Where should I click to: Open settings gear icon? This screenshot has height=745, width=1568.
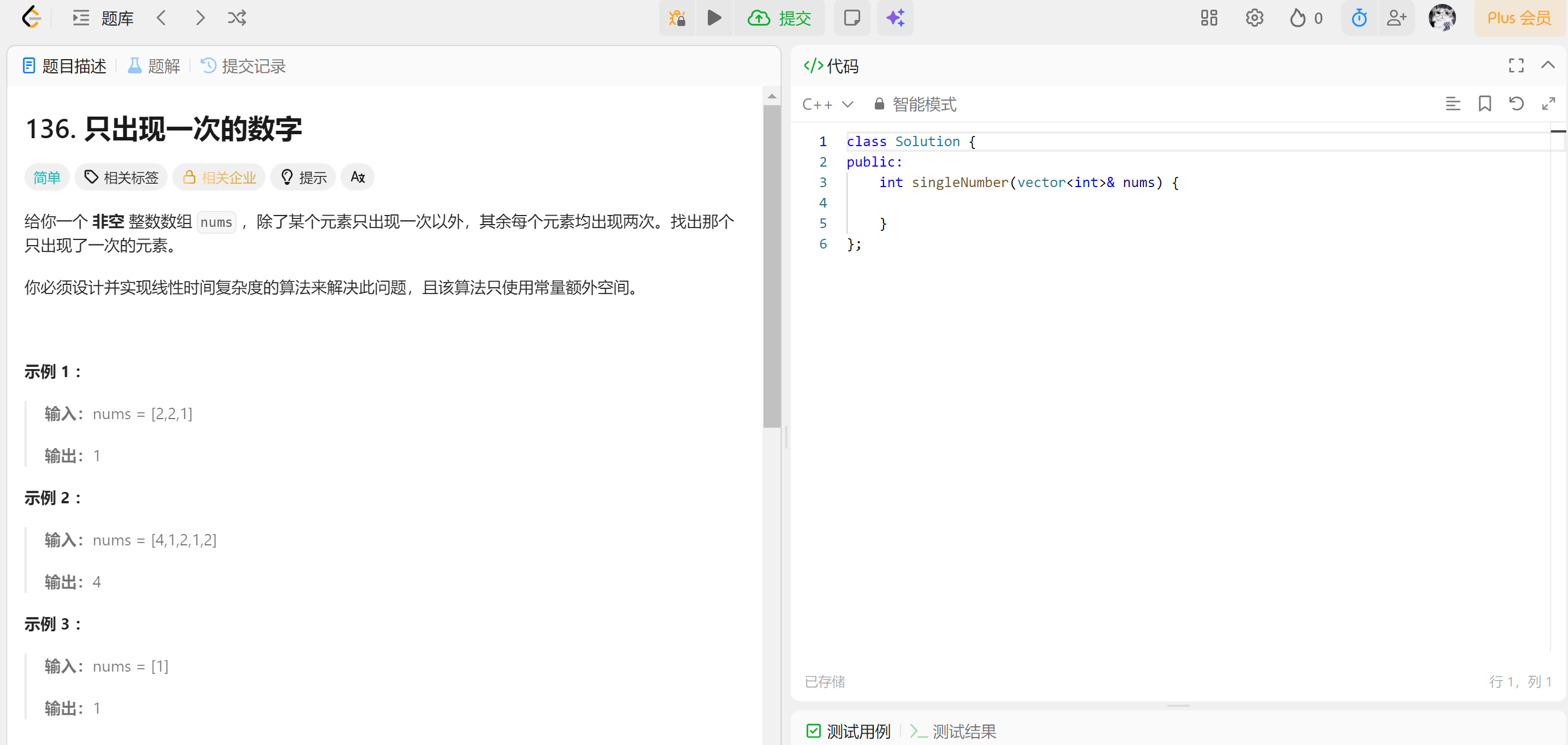[x=1254, y=18]
